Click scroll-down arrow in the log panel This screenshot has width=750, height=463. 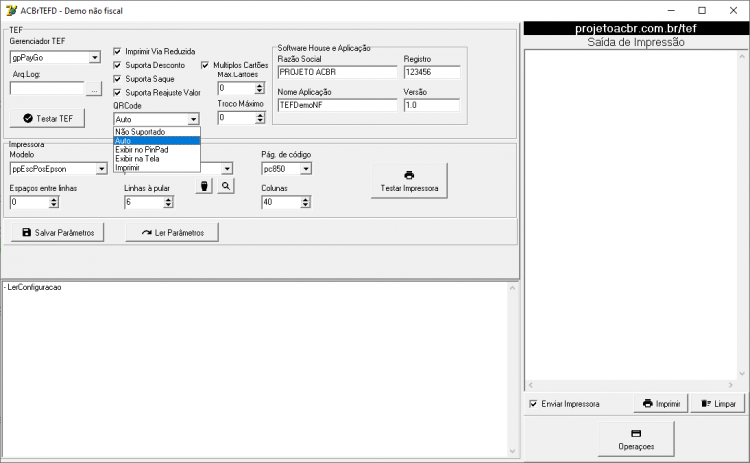[512, 451]
